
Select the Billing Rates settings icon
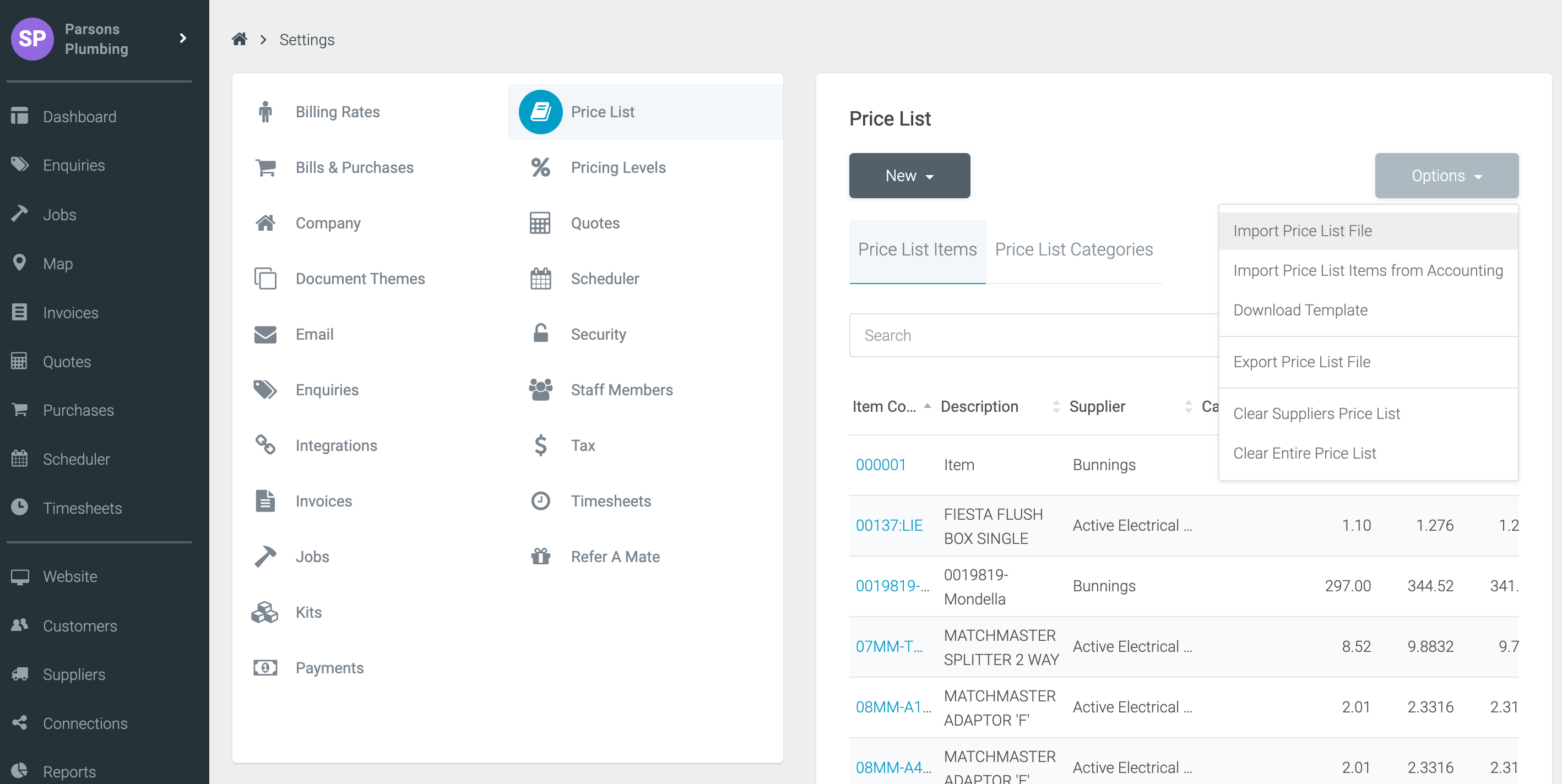(266, 112)
